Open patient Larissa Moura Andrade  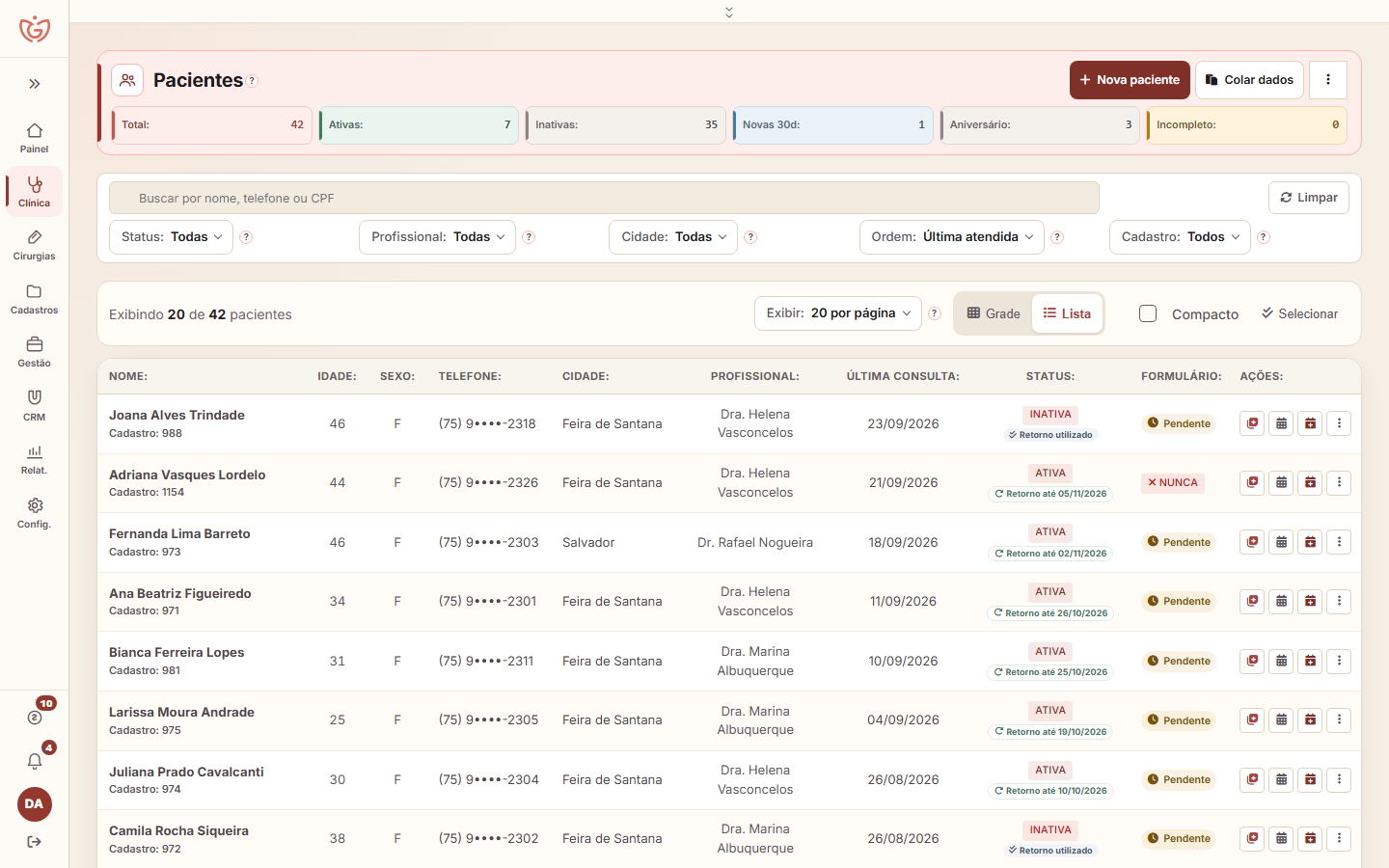181,713
